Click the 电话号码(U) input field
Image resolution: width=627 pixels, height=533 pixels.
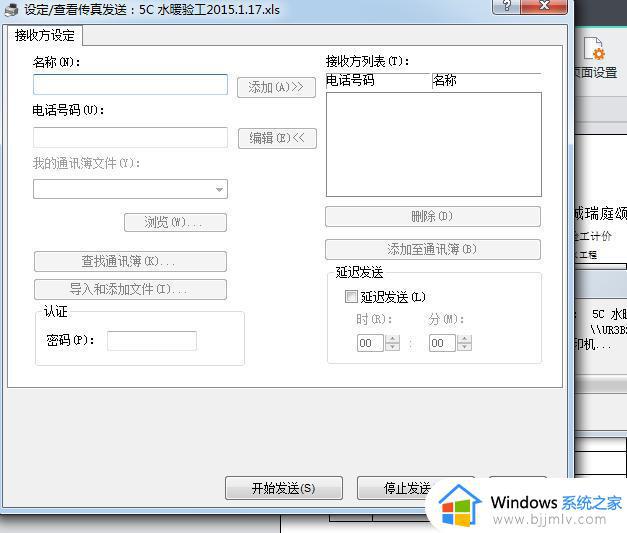pyautogui.click(x=130, y=138)
